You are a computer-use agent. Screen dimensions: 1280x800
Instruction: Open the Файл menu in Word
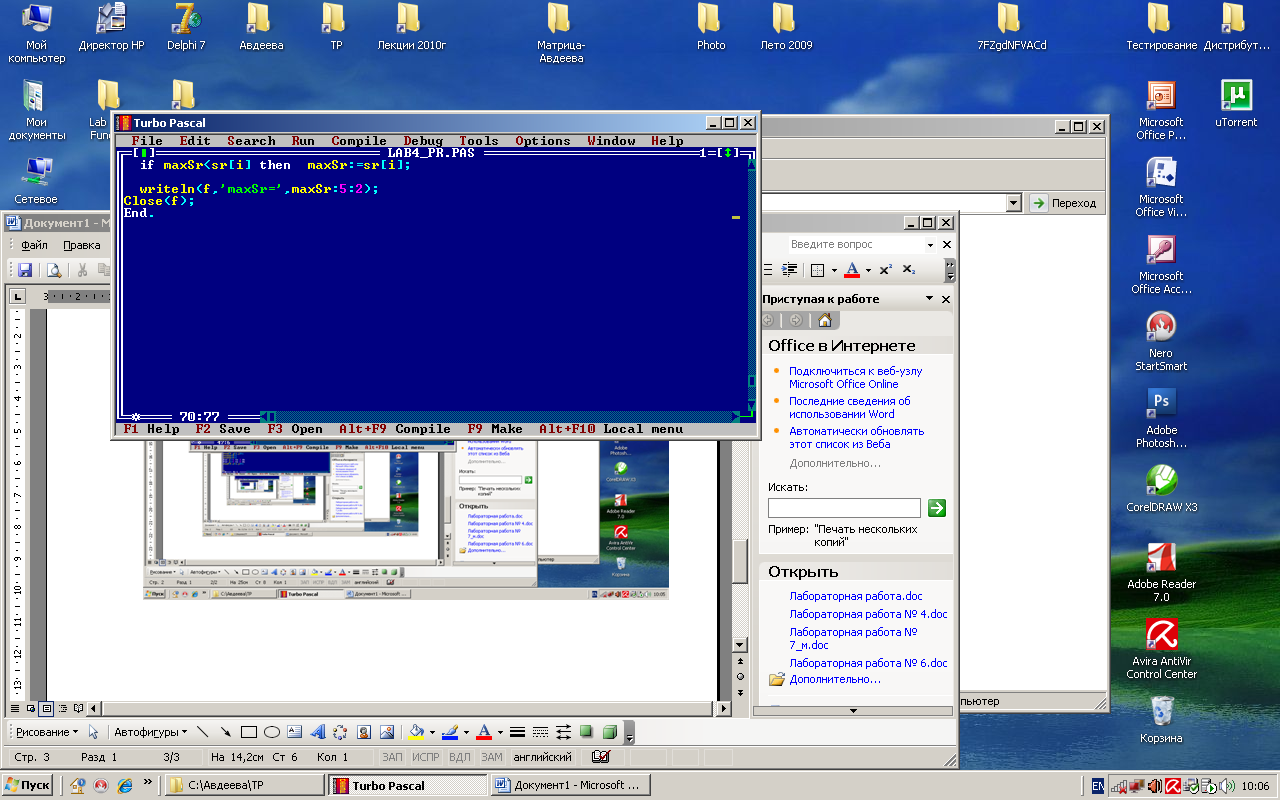click(34, 245)
